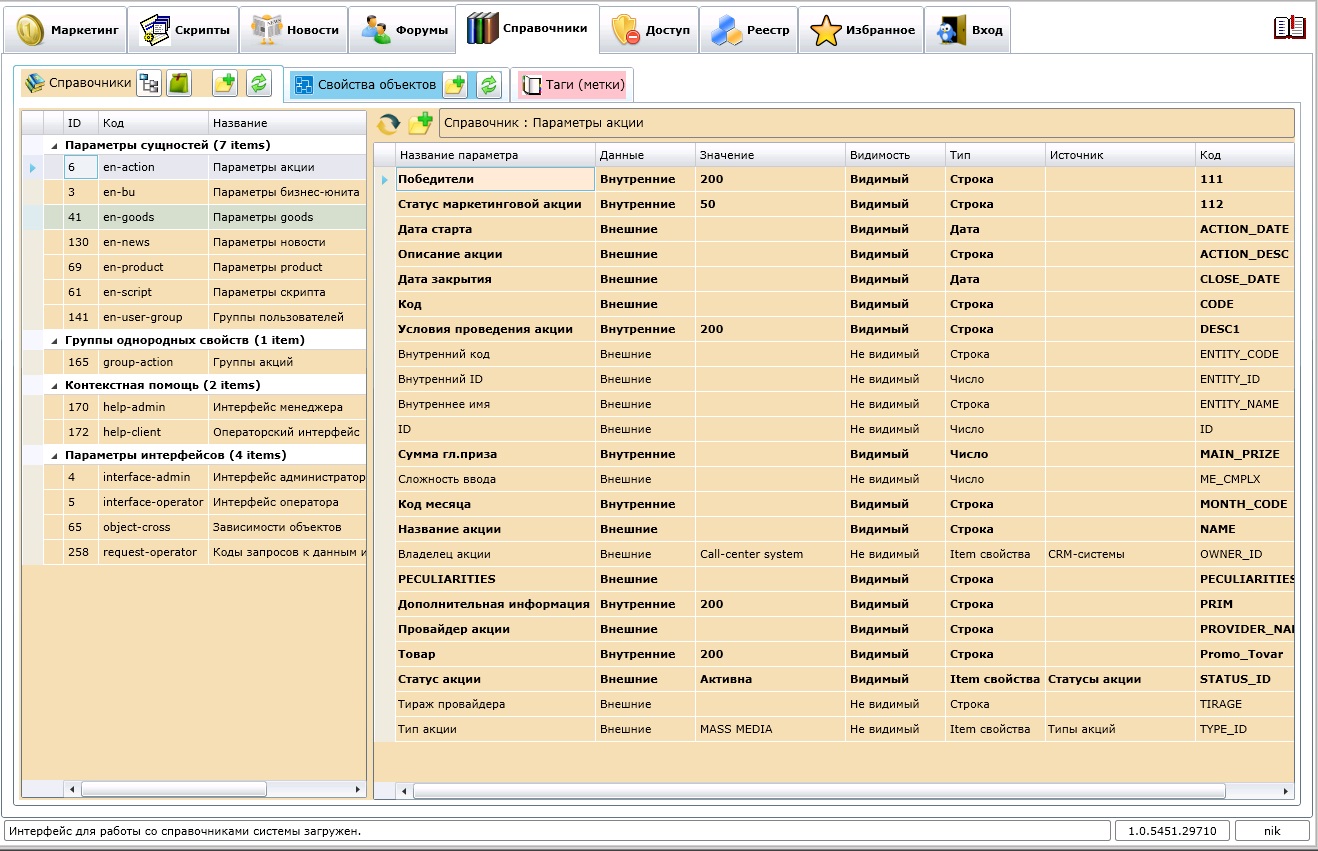Click add folder icon in Справочники tab
The height and width of the screenshot is (851, 1318).
point(225,84)
